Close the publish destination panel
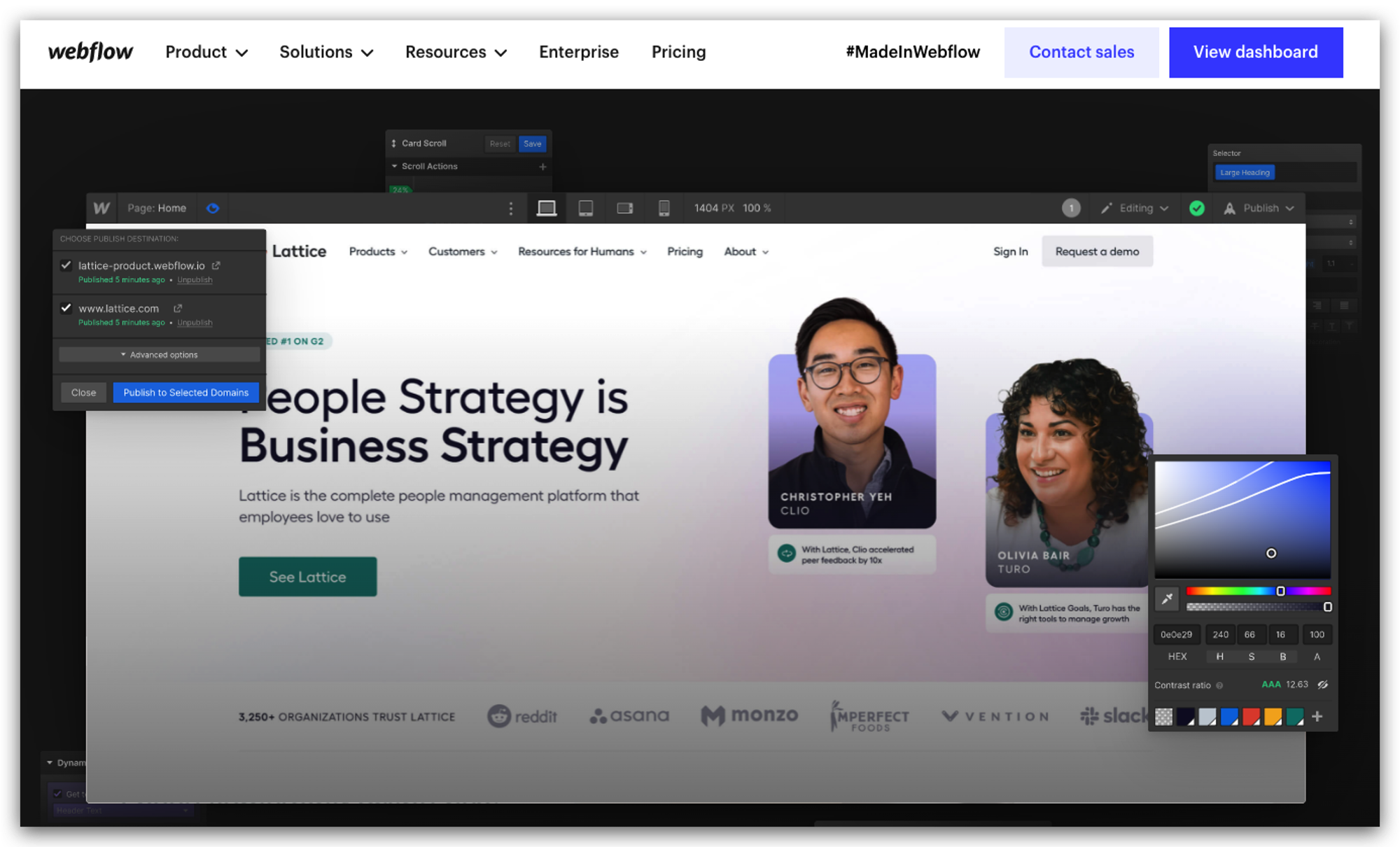This screenshot has width=1400, height=847. 83,393
